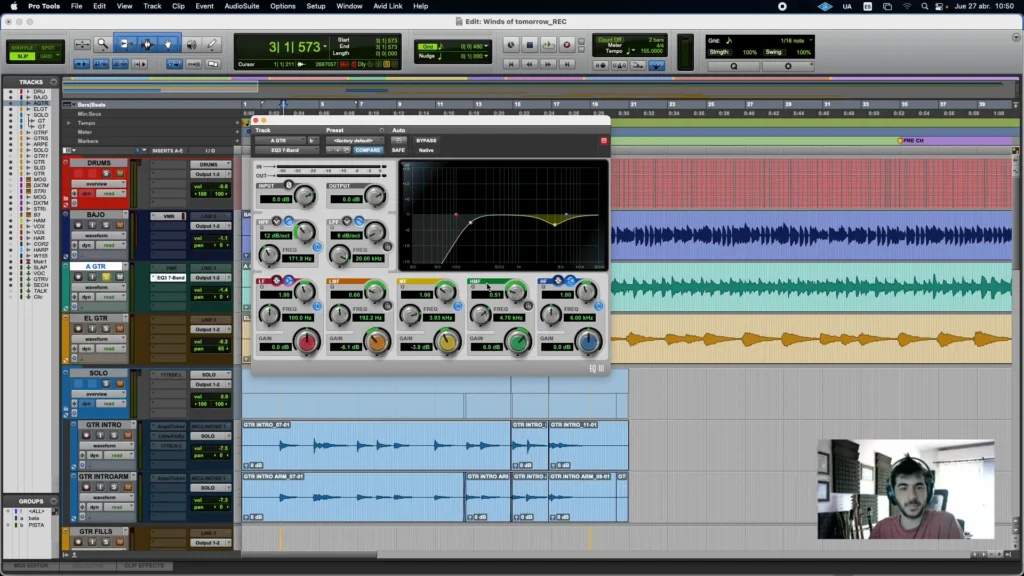Open the Track menu
This screenshot has height=576, width=1024.
point(152,7)
